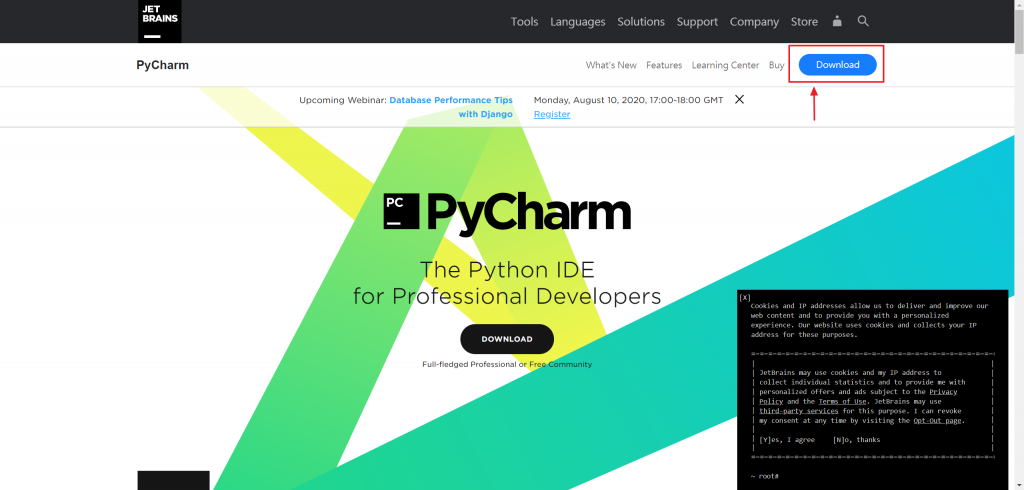Viewport: 1024px width, 490px height.
Task: Open the third-party services link
Action: pos(799,411)
